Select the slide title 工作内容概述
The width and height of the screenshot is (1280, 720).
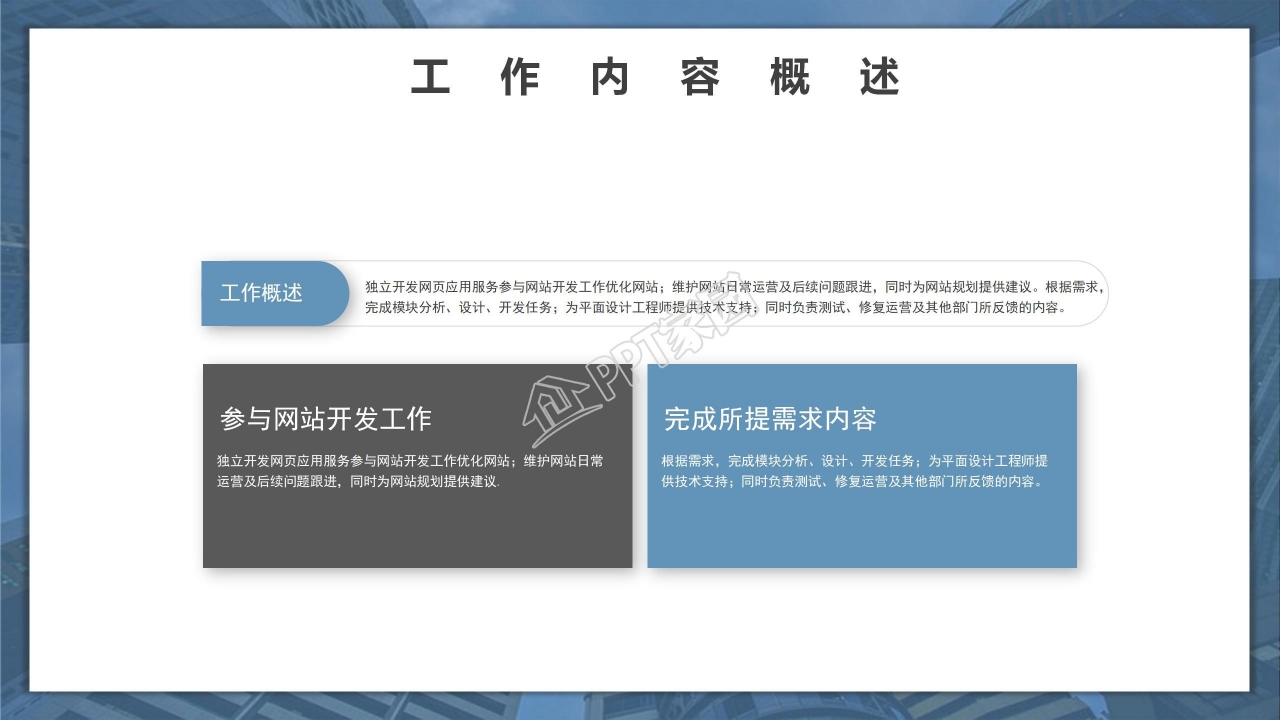[x=656, y=78]
